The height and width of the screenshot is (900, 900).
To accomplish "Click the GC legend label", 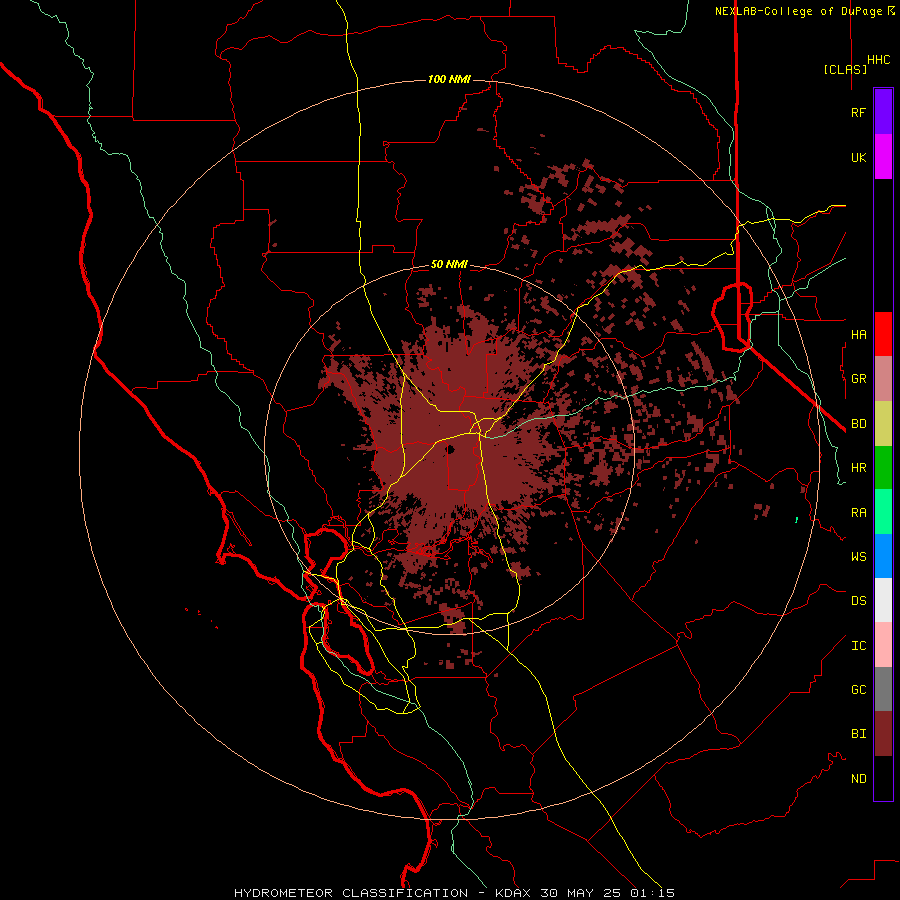I will 858,689.
